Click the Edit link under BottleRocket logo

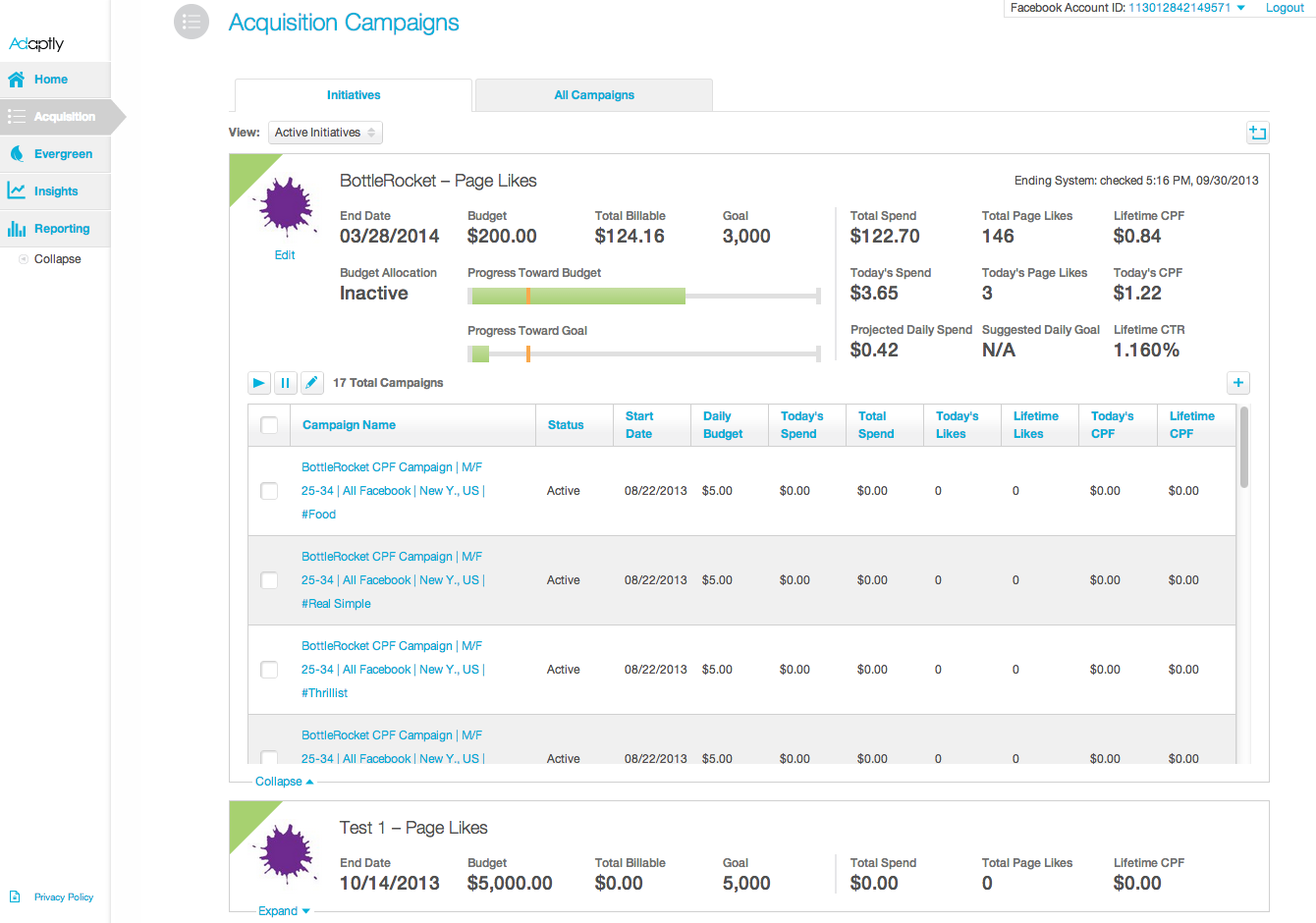click(285, 255)
